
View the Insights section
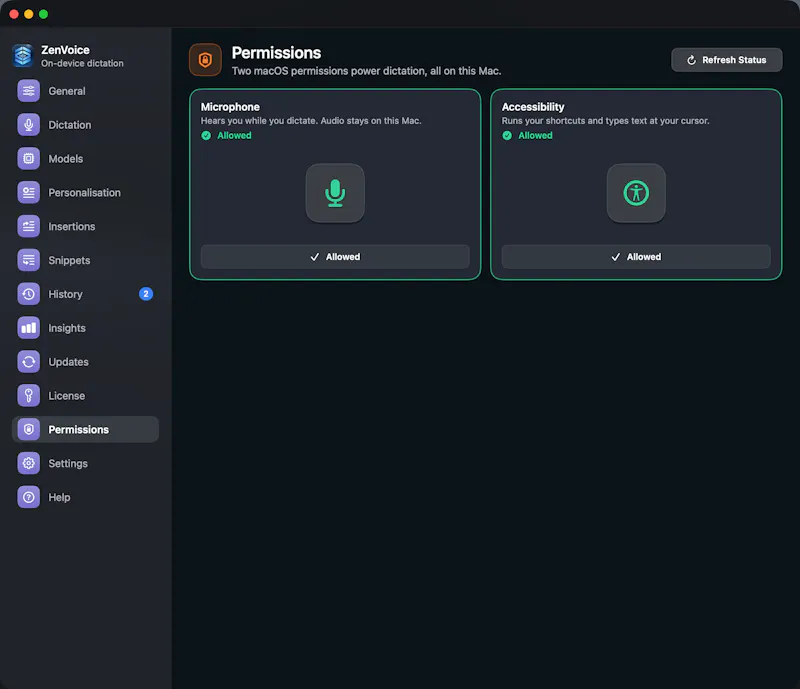coord(85,328)
